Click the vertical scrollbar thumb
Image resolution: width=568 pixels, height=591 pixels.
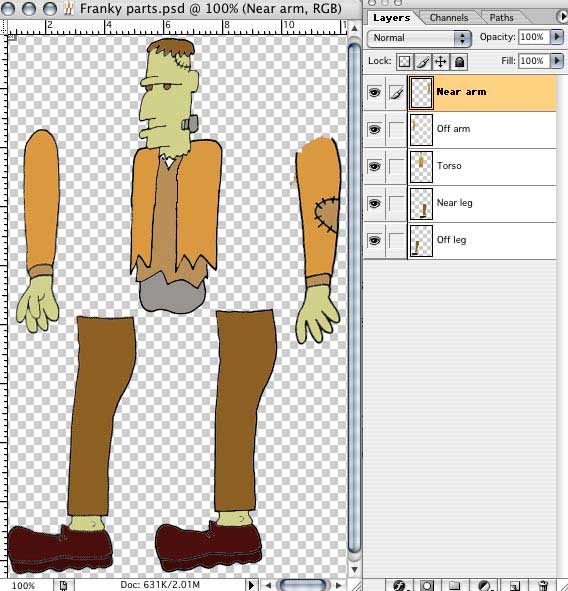coord(354,298)
